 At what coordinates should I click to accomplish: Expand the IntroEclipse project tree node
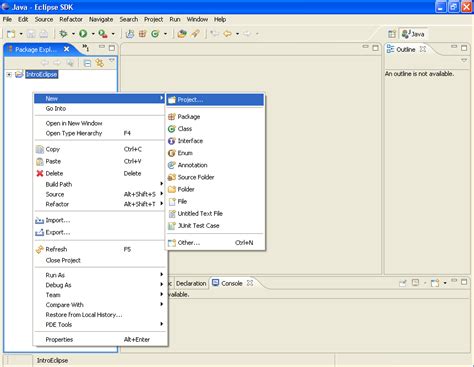pyautogui.click(x=9, y=74)
